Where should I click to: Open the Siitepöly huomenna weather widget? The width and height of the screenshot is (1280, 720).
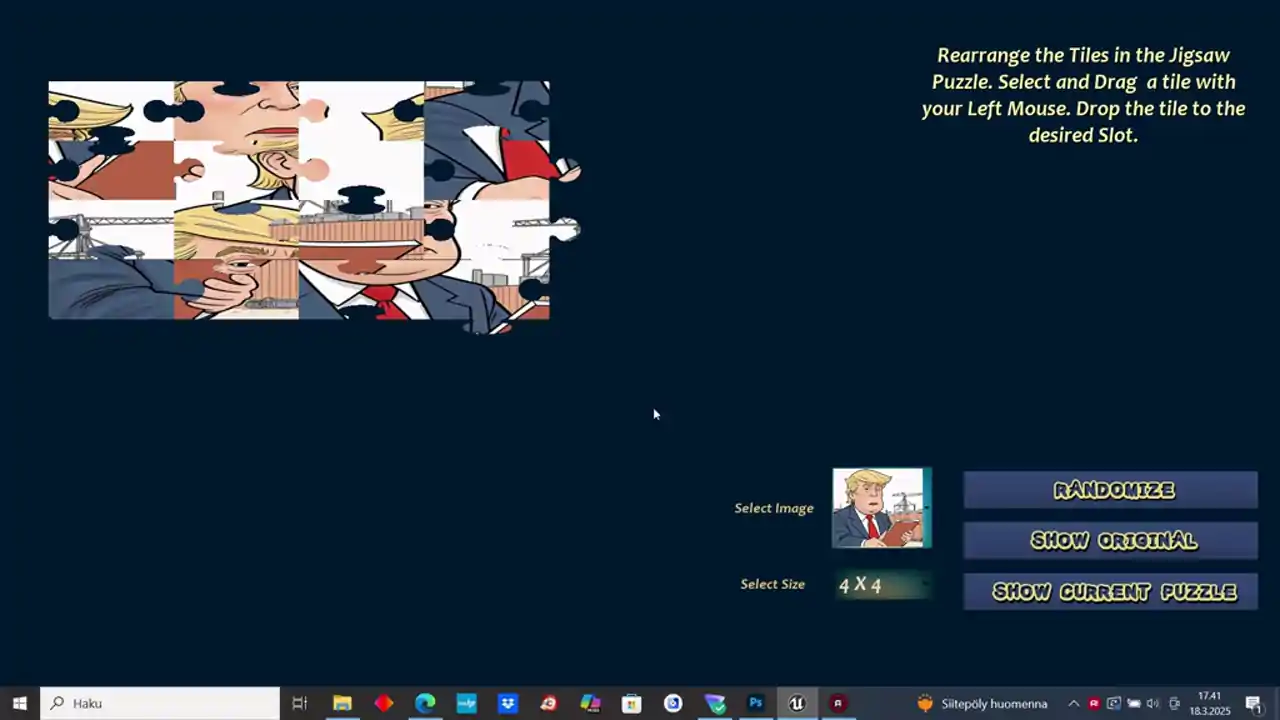click(982, 703)
